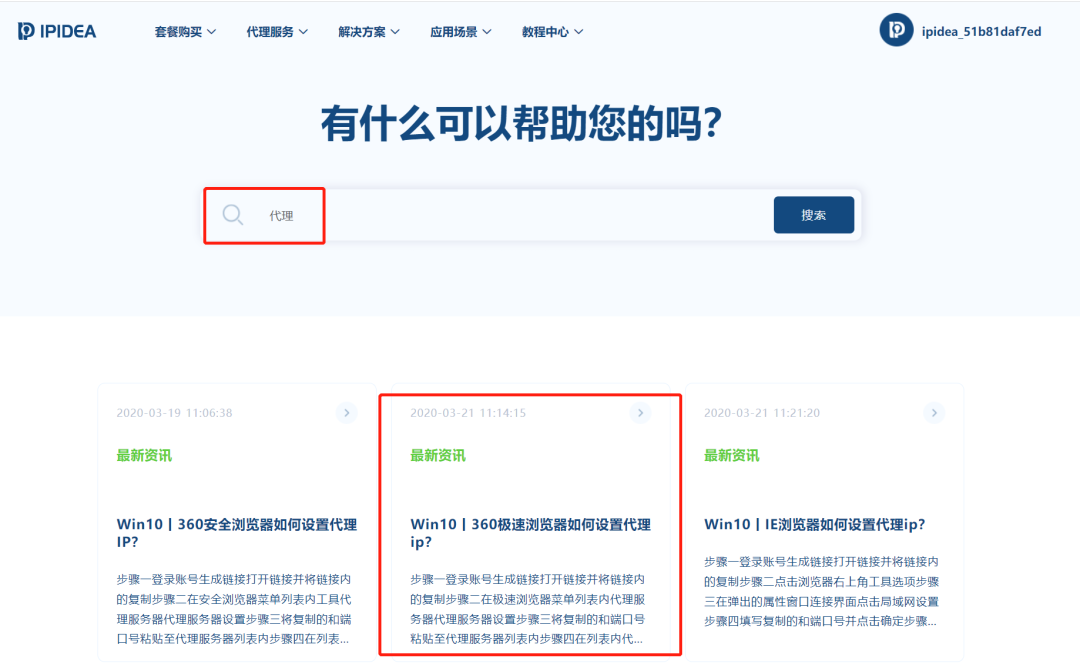Open the IE浏览器 card arrow icon
The width and height of the screenshot is (1080, 668).
point(934,413)
